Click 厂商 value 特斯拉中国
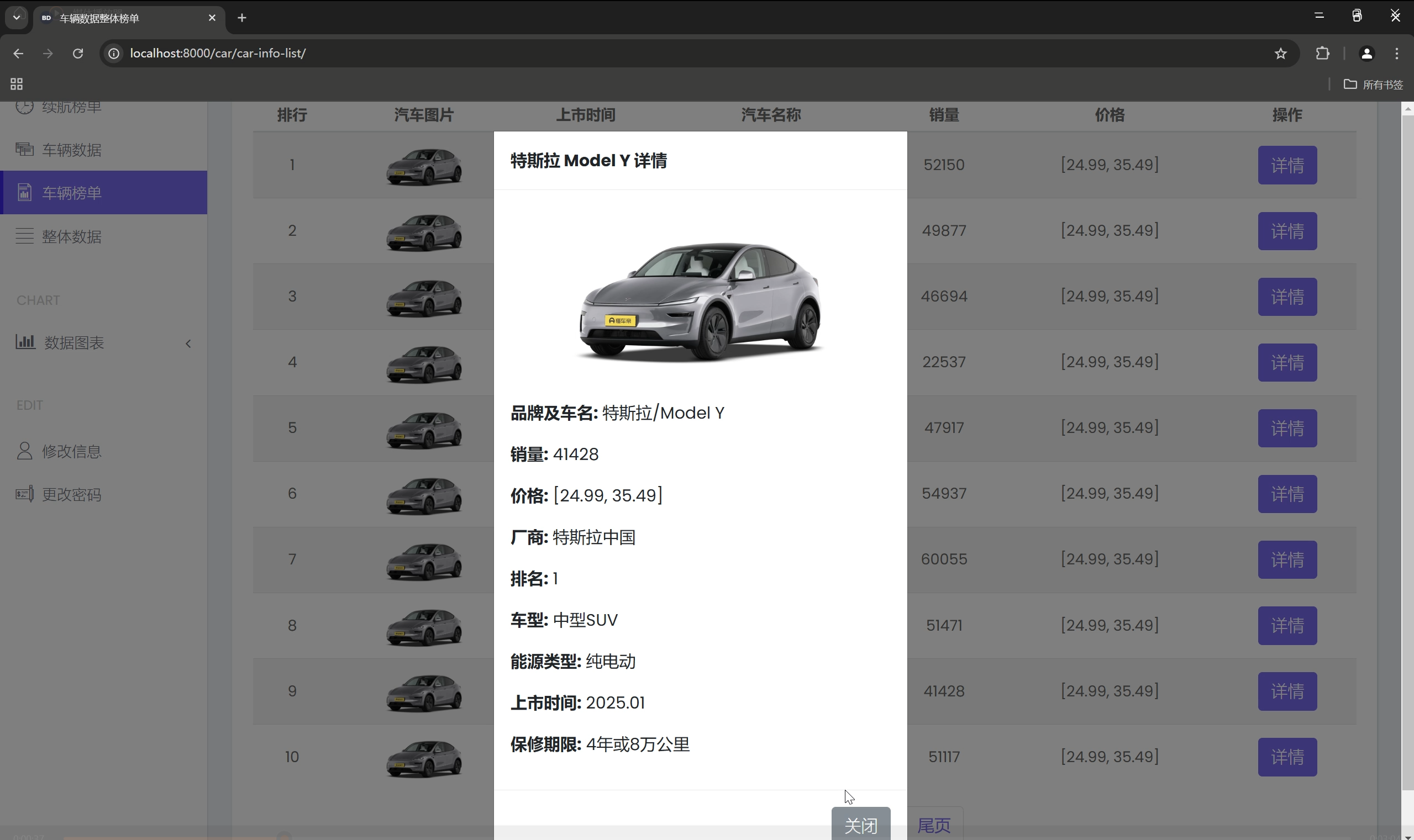This screenshot has height=840, width=1414. 594,537
